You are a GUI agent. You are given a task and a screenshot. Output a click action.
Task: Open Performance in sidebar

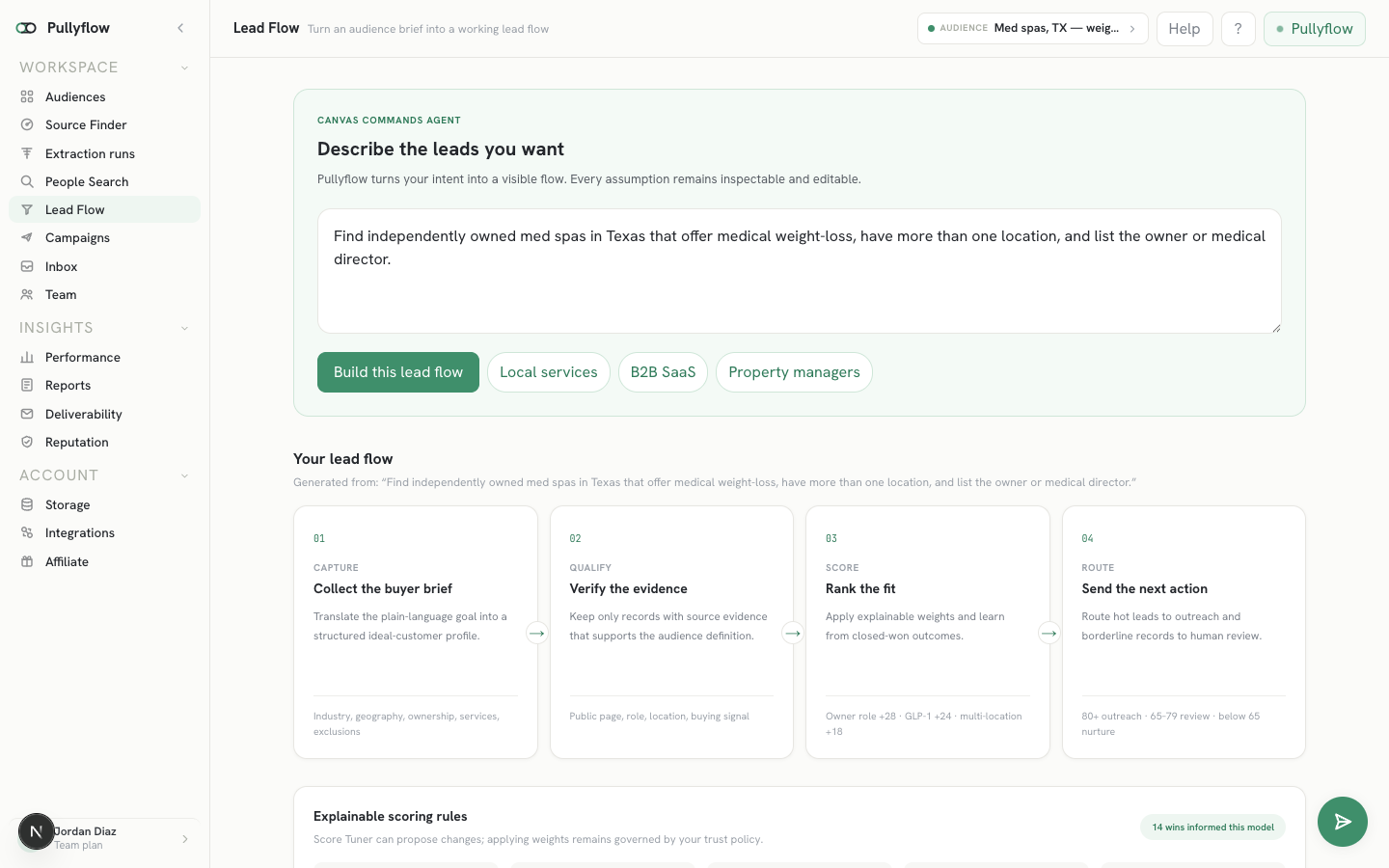point(104,357)
